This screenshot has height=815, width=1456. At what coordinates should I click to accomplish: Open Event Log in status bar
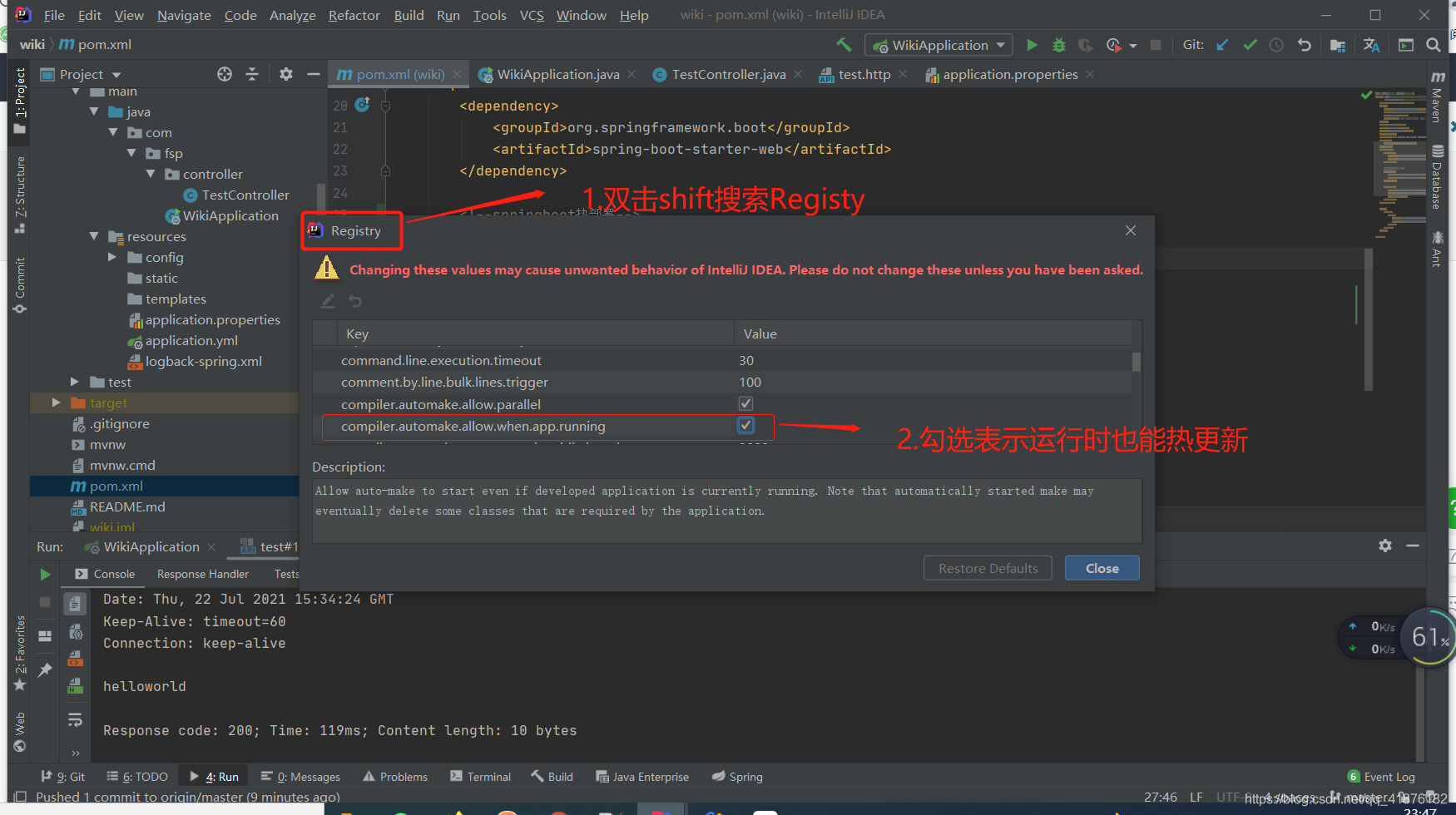[1381, 777]
